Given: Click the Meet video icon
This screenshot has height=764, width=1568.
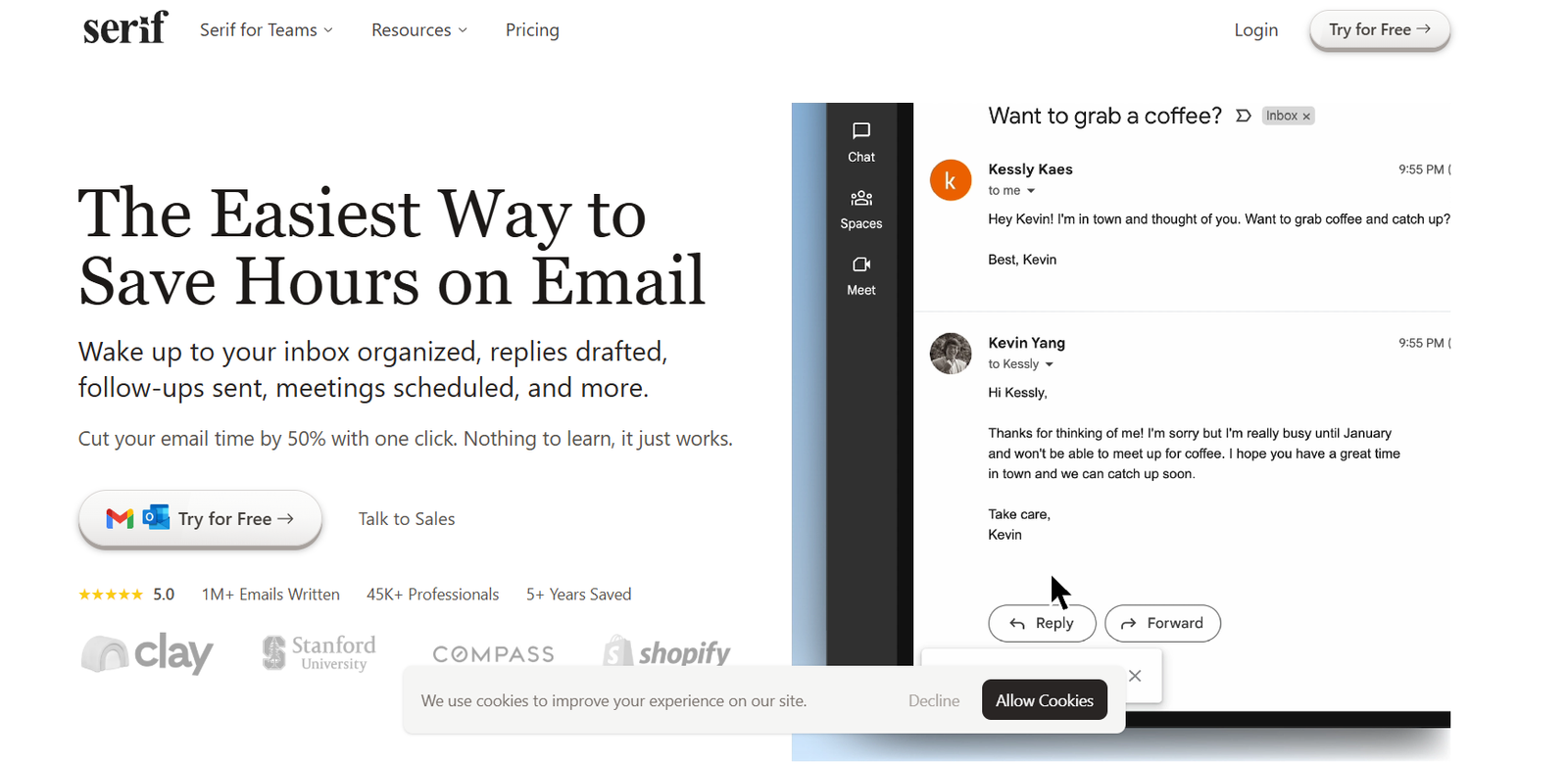Looking at the screenshot, I should coord(860,265).
